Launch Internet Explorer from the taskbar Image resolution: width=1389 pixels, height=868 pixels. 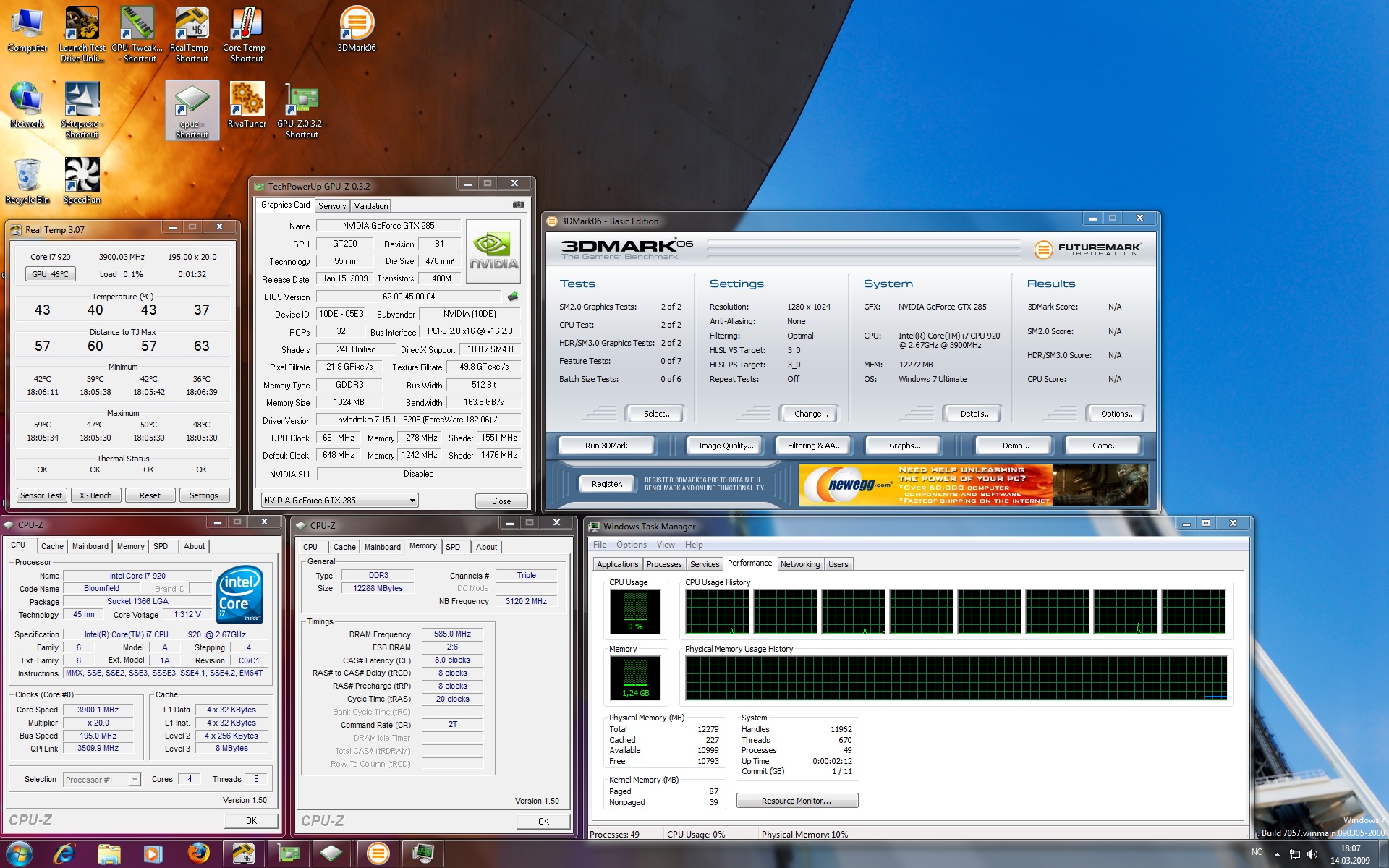[64, 854]
